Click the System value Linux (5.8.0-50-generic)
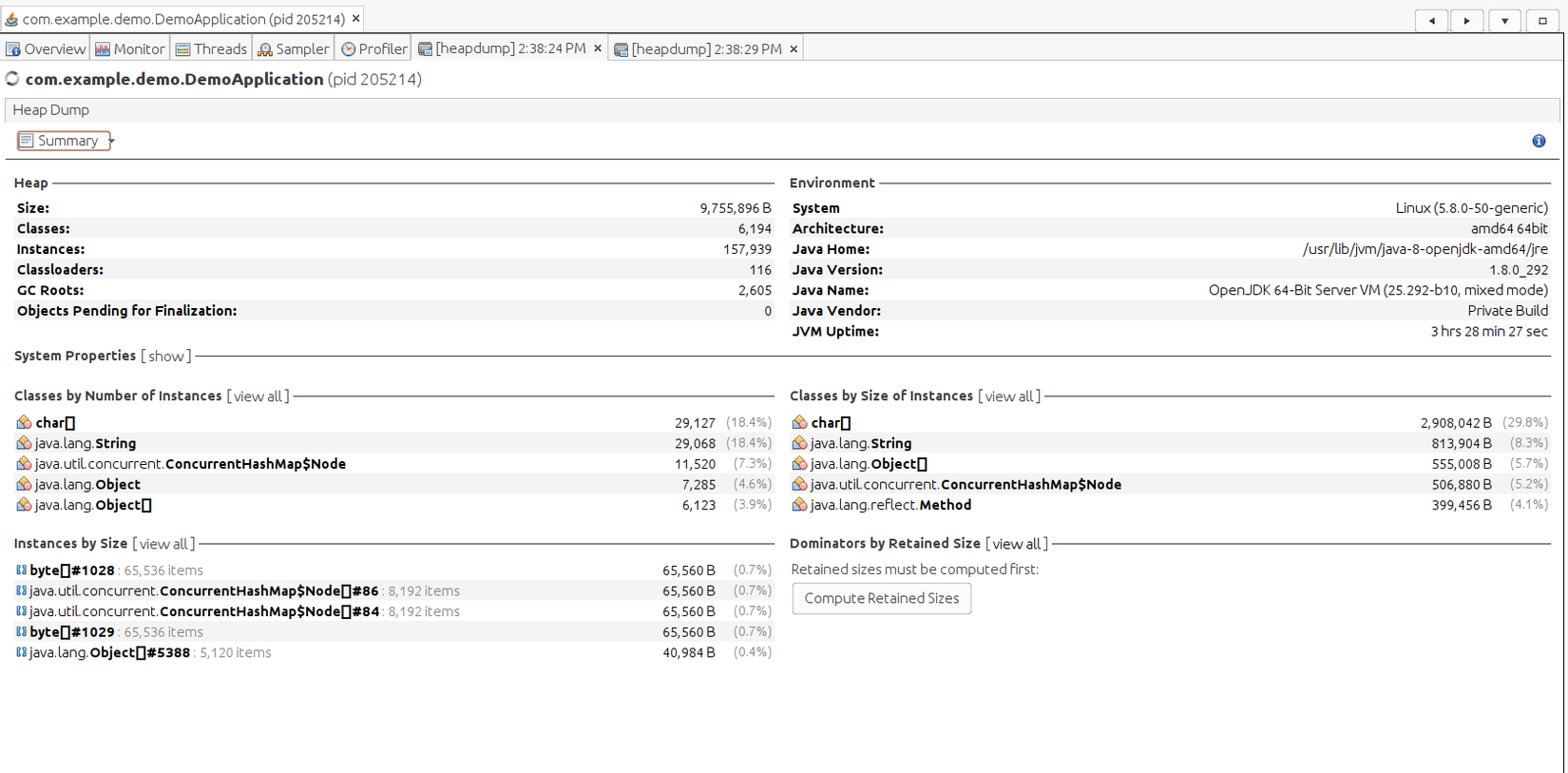 (1472, 208)
